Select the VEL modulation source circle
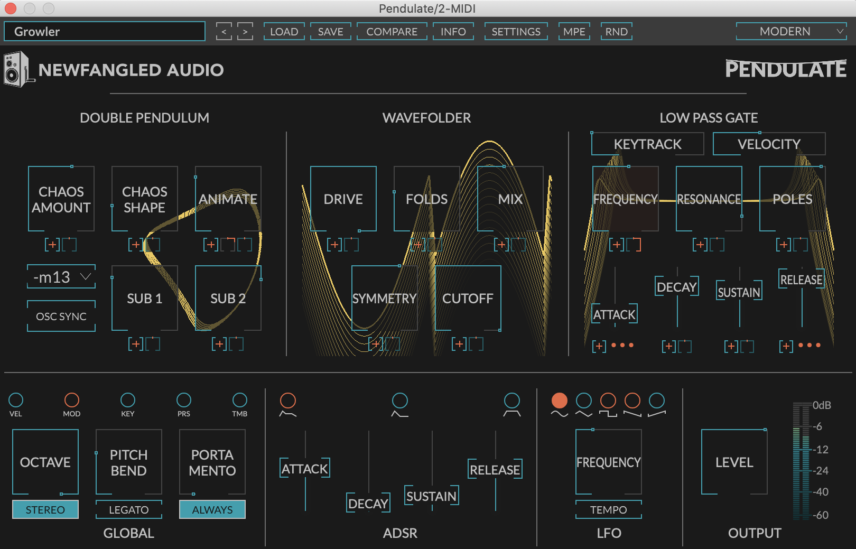Screen dimensions: 856x549 click(16, 400)
